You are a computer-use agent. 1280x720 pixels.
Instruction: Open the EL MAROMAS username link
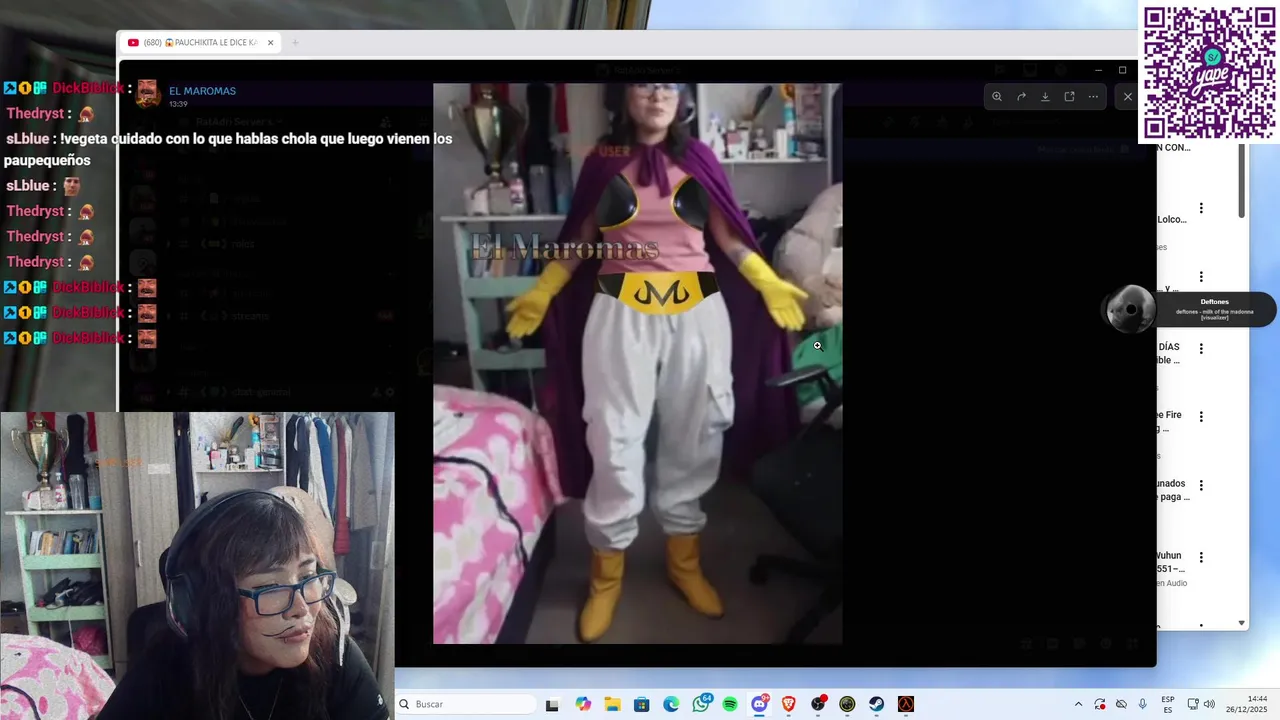[x=202, y=91]
